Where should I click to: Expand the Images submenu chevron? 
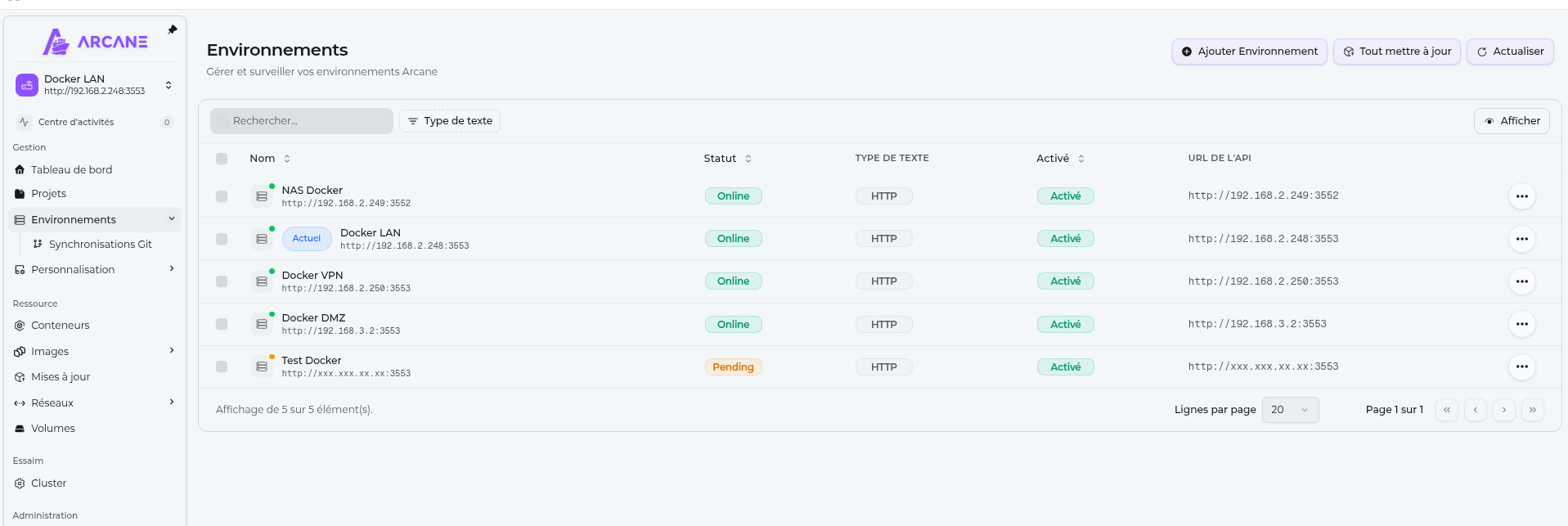point(172,351)
